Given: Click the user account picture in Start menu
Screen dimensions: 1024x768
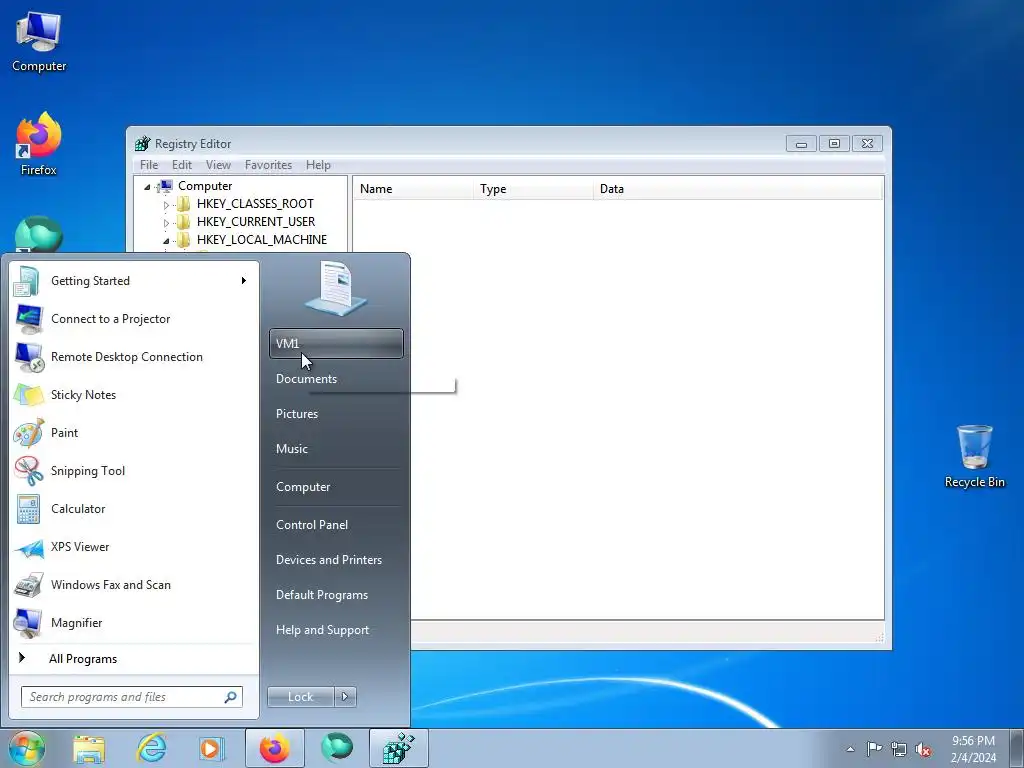Looking at the screenshot, I should (x=336, y=288).
